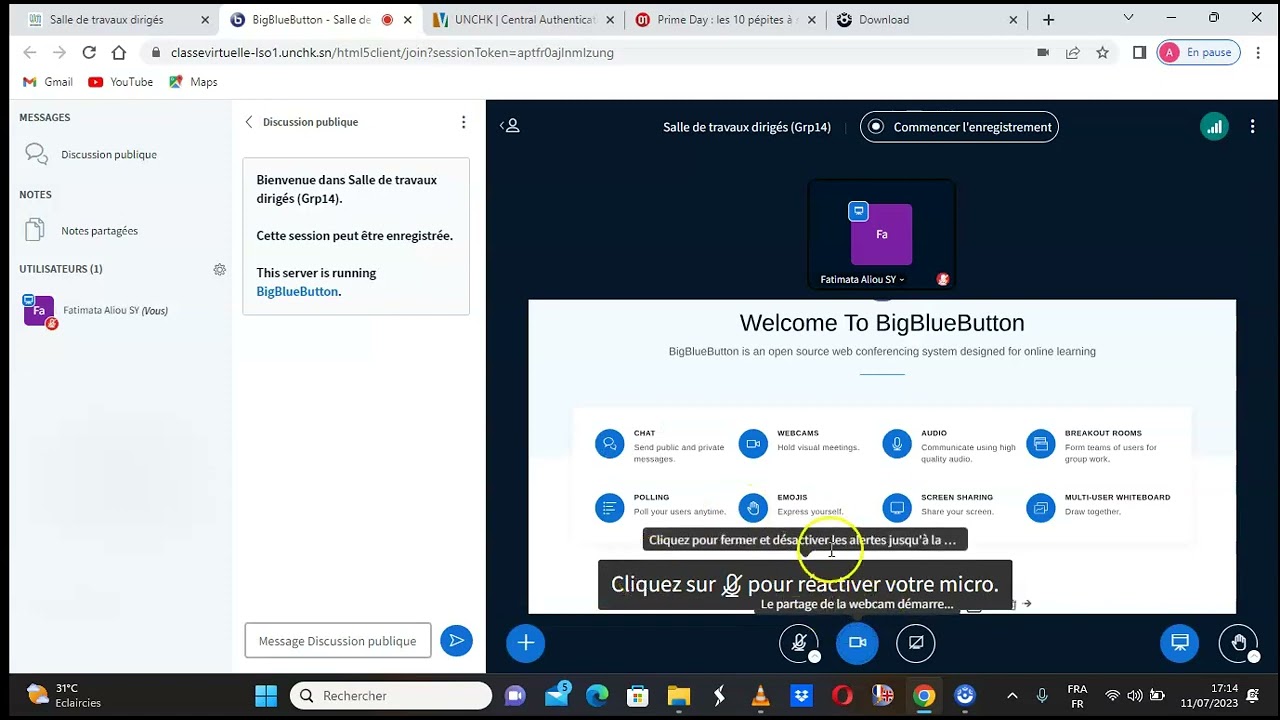Share this page from address bar
The image size is (1280, 720).
pyautogui.click(x=1073, y=53)
